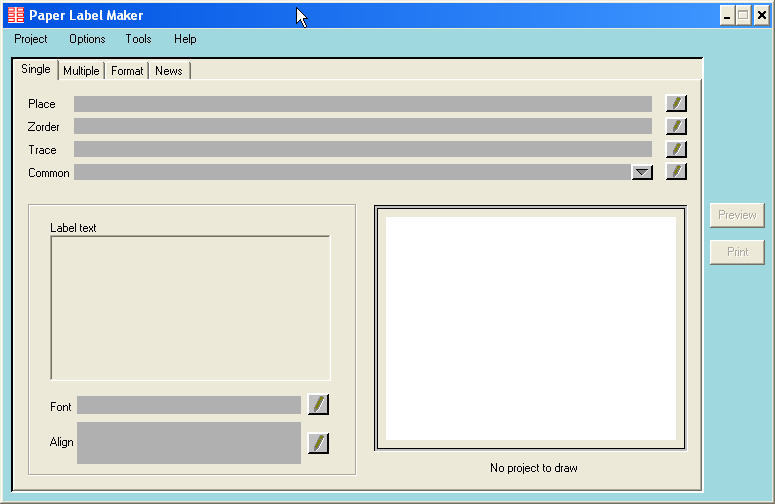Screen dimensions: 775x504
Task: Click the pencil edit icon beside Zorder
Action: (677, 126)
